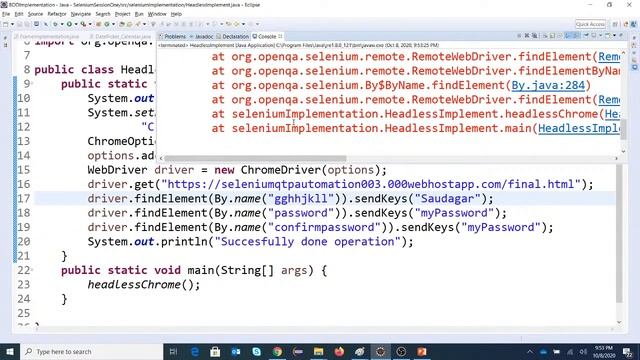This screenshot has height=360, width=640.
Task: Click the Run External Tools icon
Action: [x=83, y=24]
